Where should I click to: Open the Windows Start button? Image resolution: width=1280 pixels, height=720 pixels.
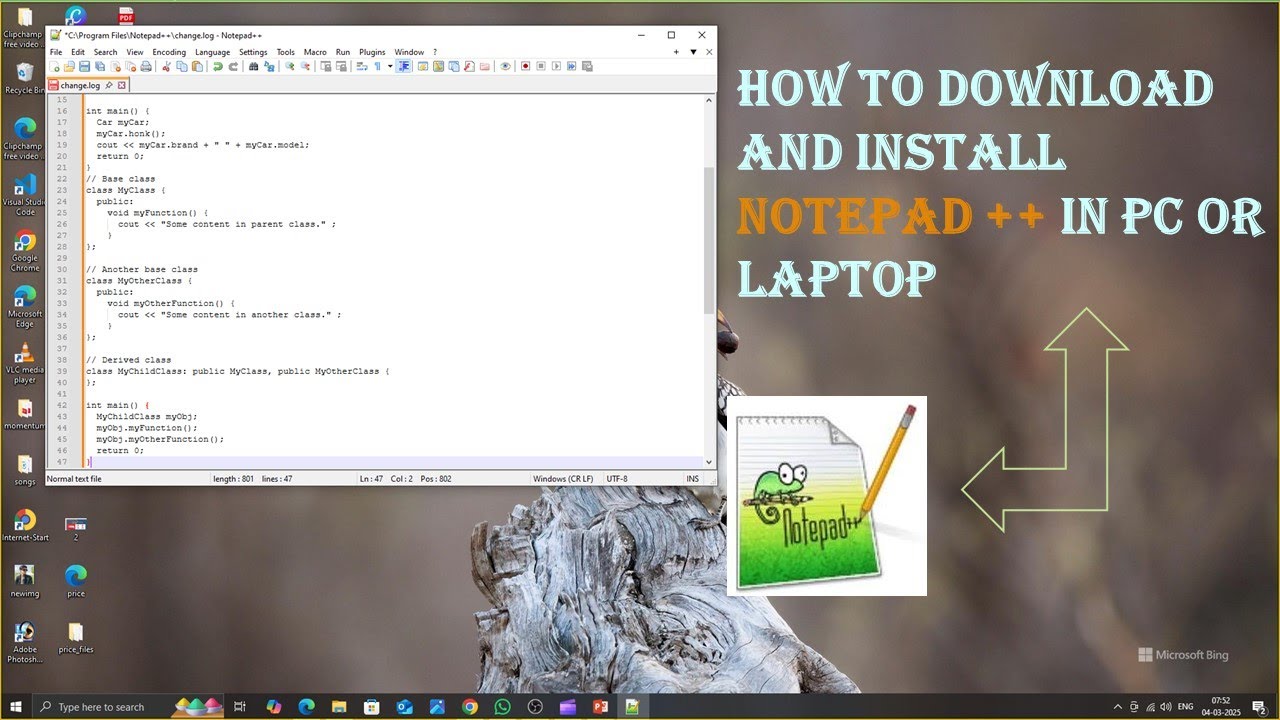[x=16, y=707]
